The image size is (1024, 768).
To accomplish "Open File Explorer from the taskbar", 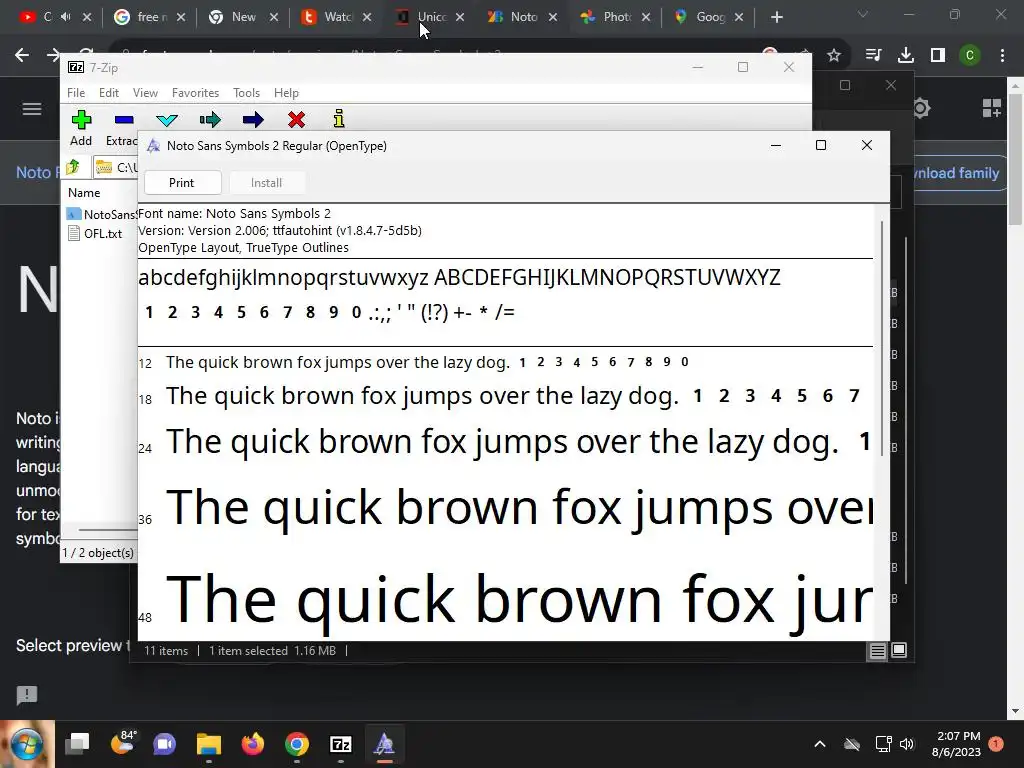I will coord(209,744).
